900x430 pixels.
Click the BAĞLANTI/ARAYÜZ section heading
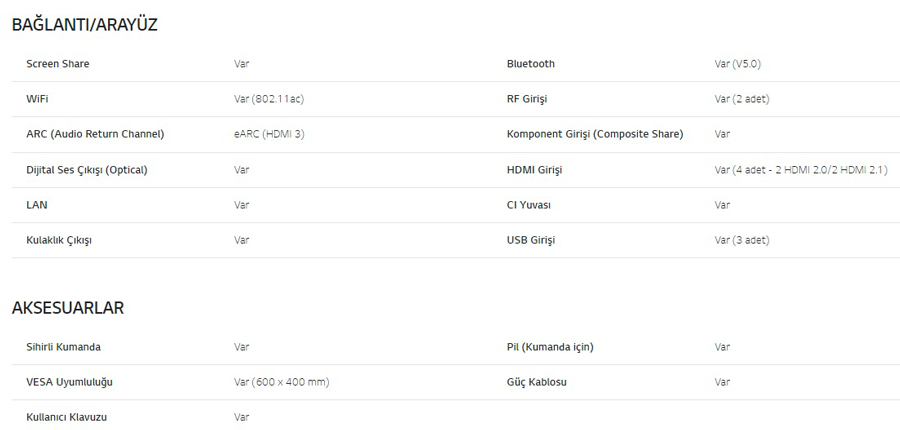tap(84, 25)
